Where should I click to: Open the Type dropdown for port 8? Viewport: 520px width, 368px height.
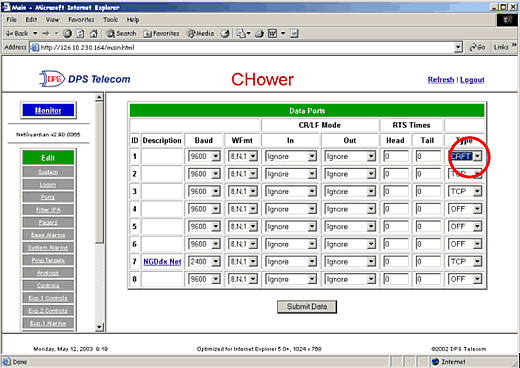point(478,279)
